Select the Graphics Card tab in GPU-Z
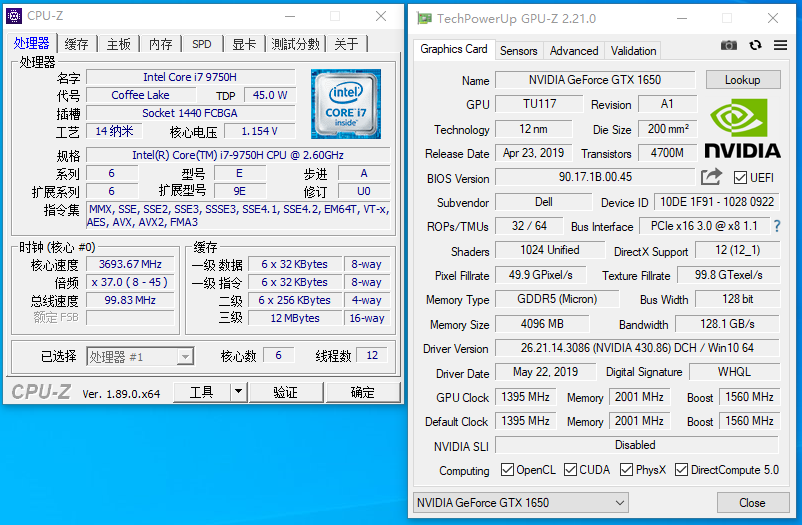The height and width of the screenshot is (525, 802). [x=454, y=49]
